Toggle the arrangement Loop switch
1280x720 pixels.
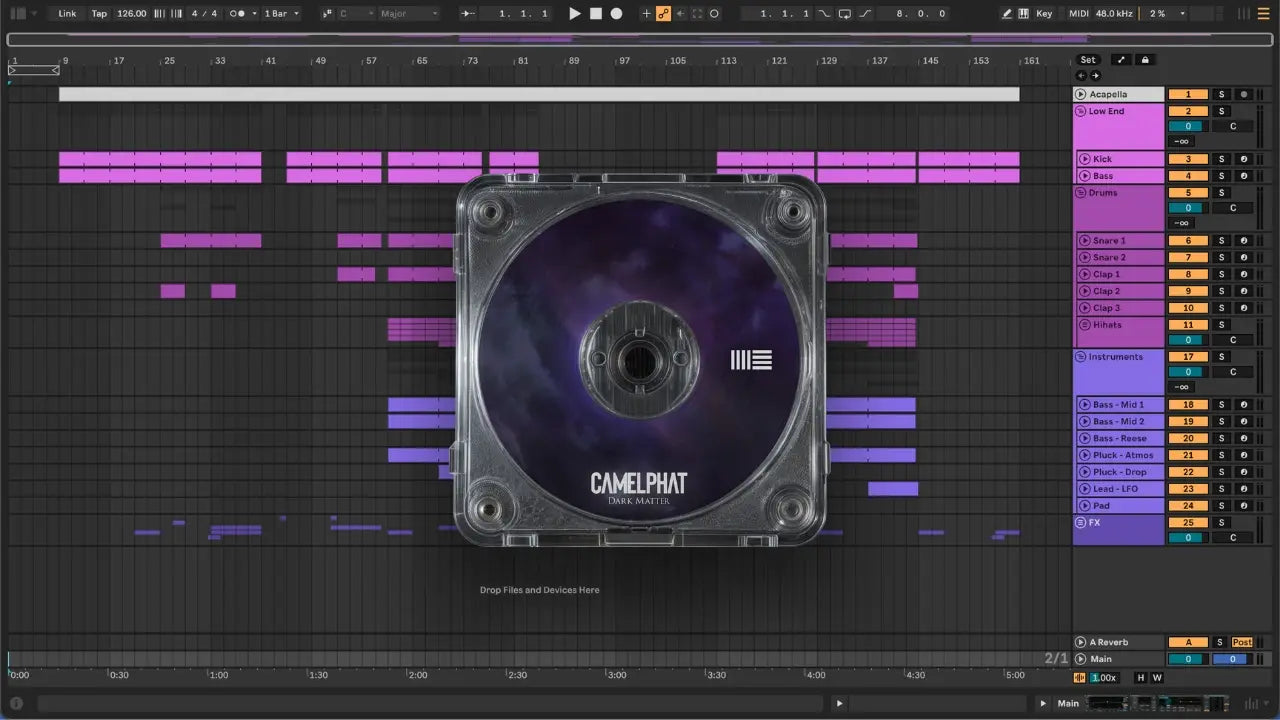(845, 14)
